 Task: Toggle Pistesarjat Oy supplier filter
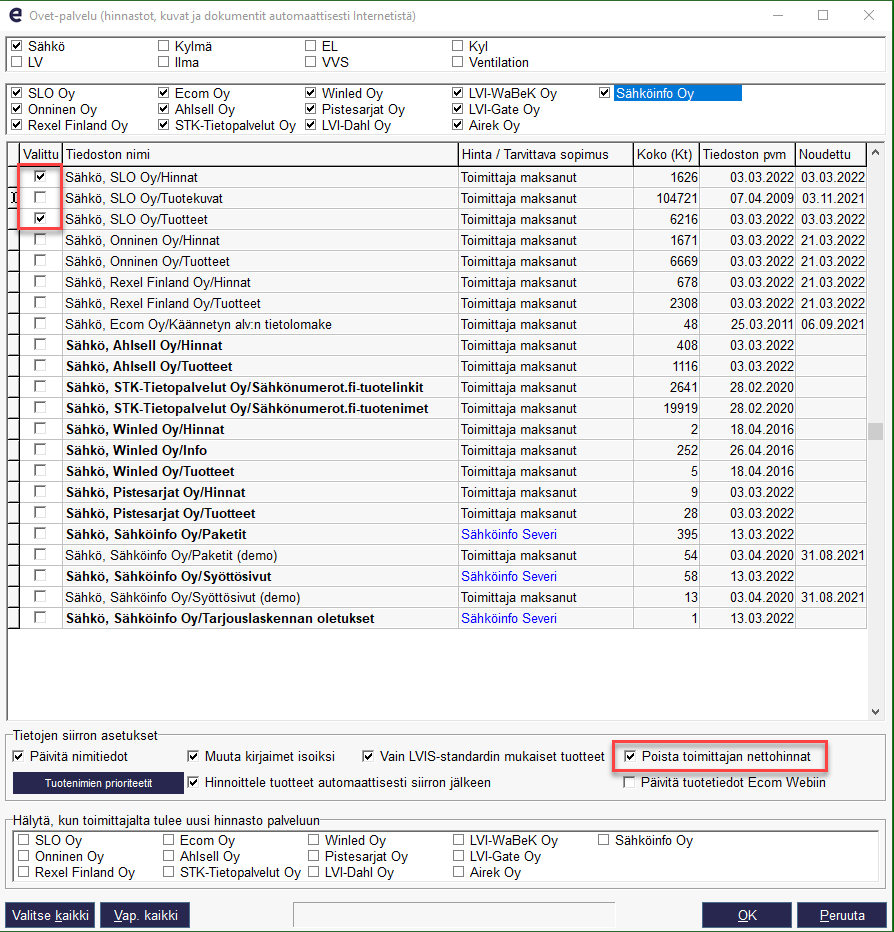310,109
